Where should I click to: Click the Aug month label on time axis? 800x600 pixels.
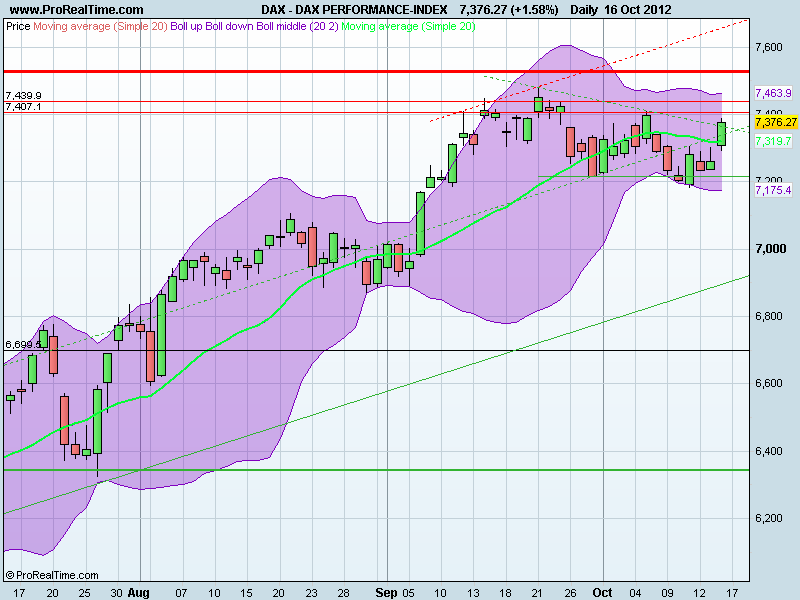(138, 593)
